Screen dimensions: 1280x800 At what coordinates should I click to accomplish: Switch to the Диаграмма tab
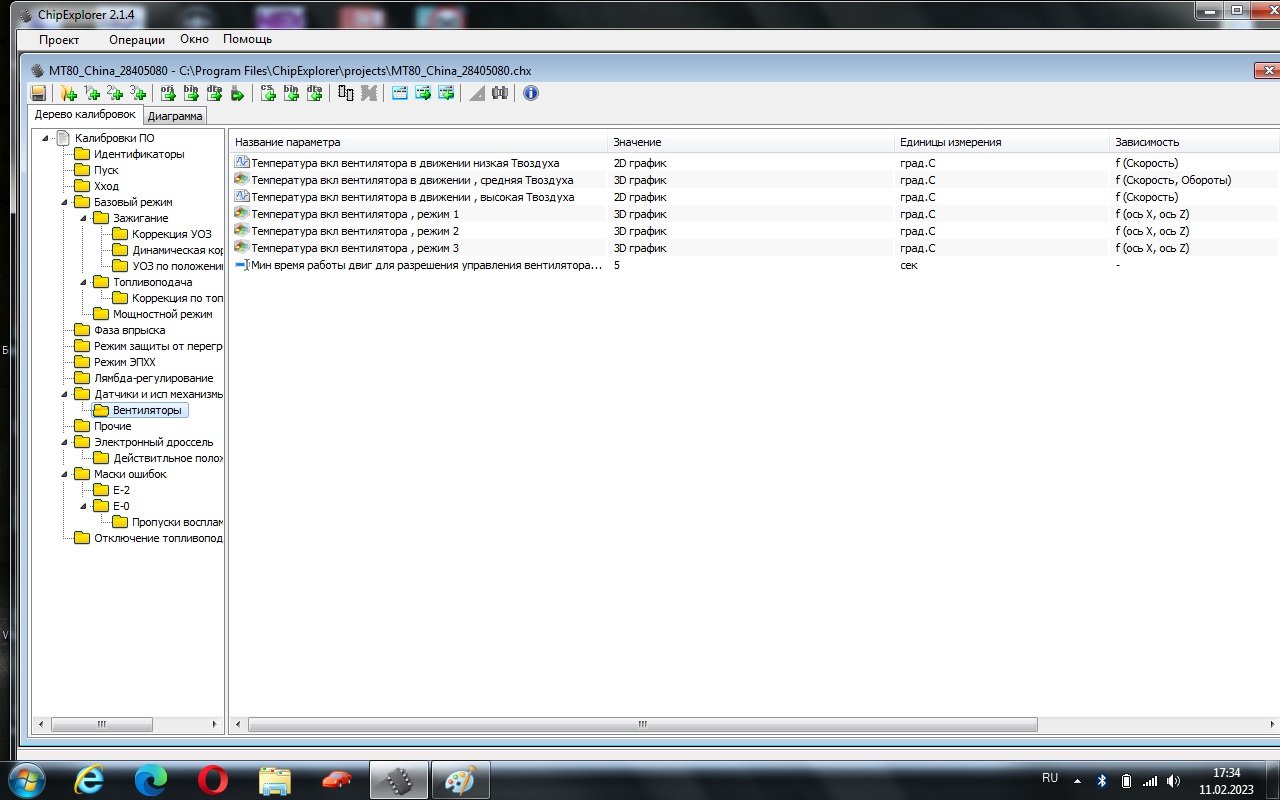tap(175, 116)
